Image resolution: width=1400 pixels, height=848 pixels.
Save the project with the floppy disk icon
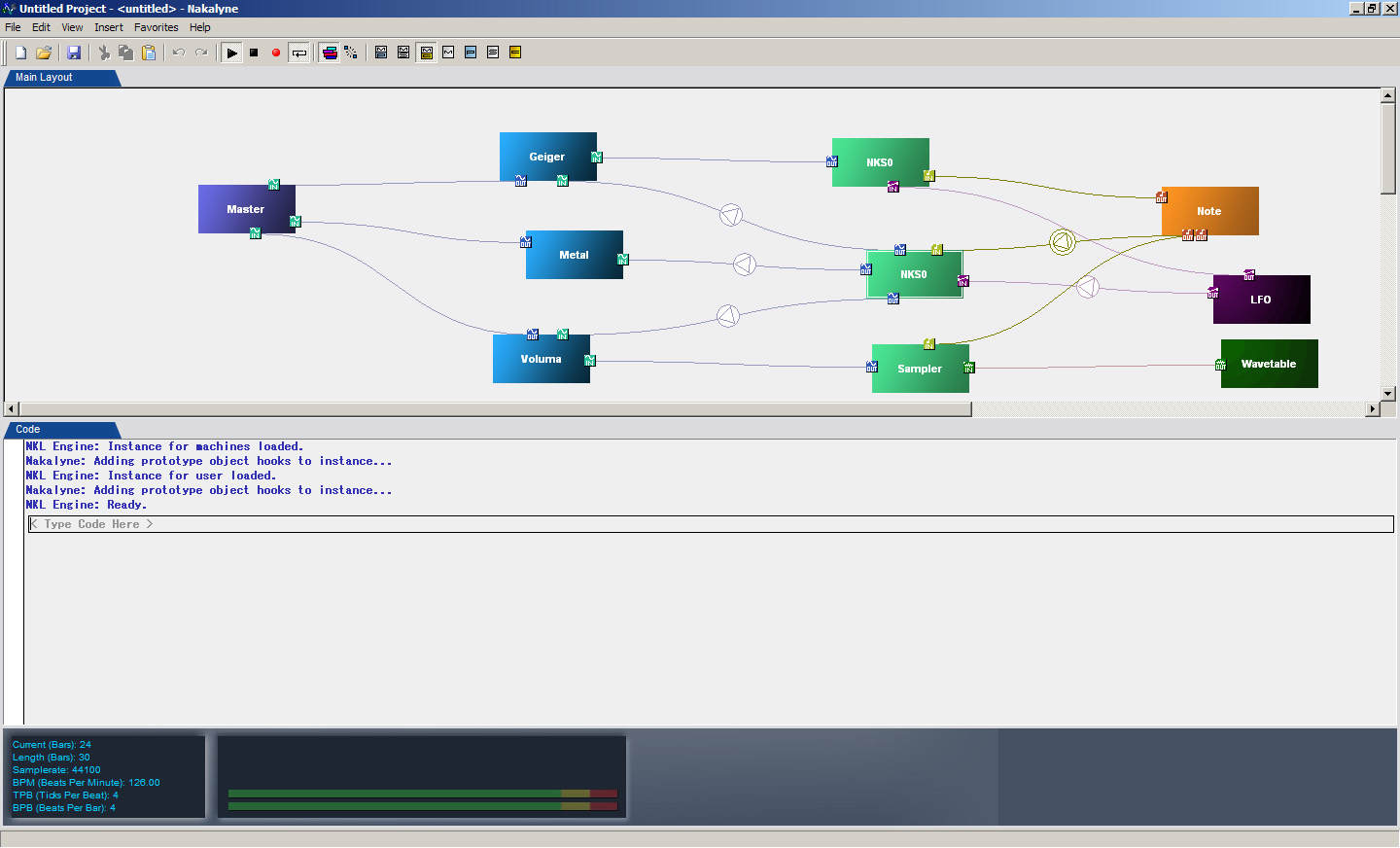click(x=74, y=53)
